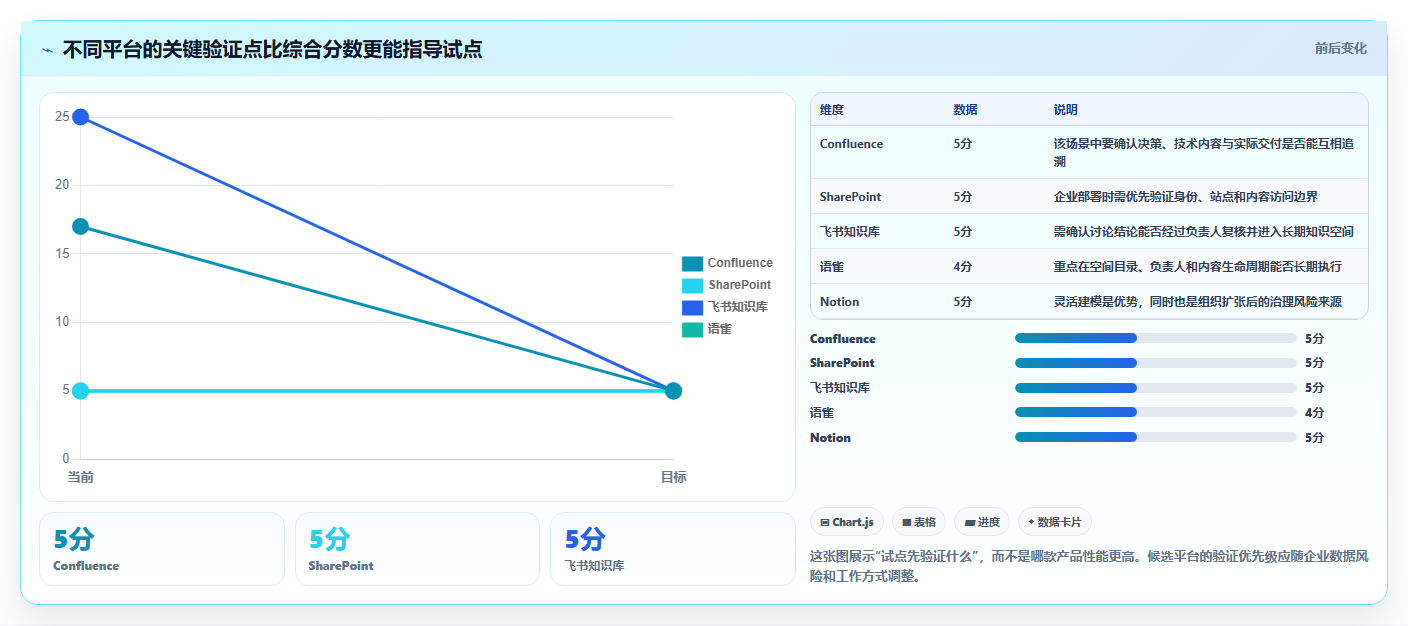Select the 飞书知识库 cell in table
This screenshot has width=1408, height=626.
(x=877, y=231)
